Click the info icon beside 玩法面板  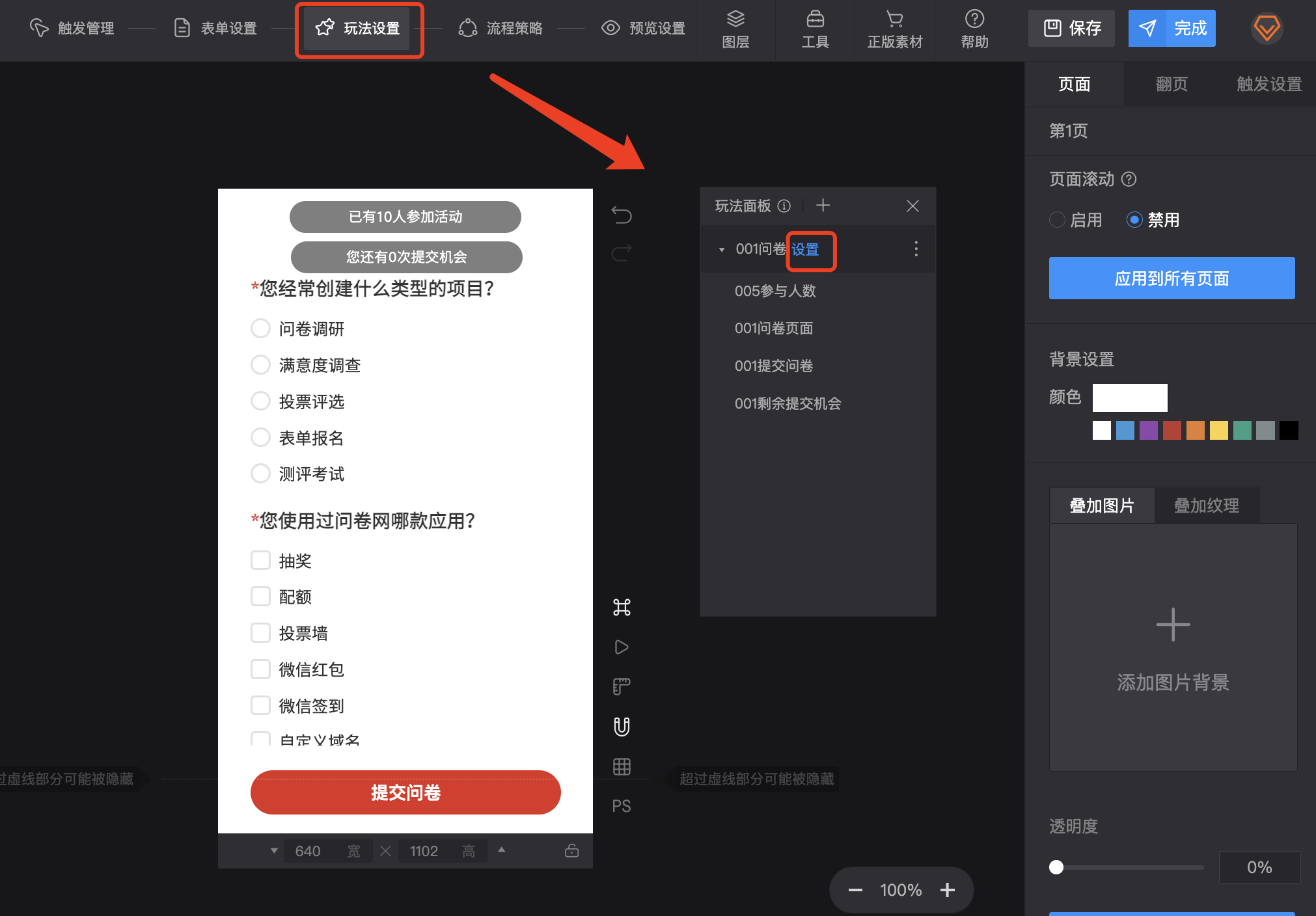pos(784,206)
